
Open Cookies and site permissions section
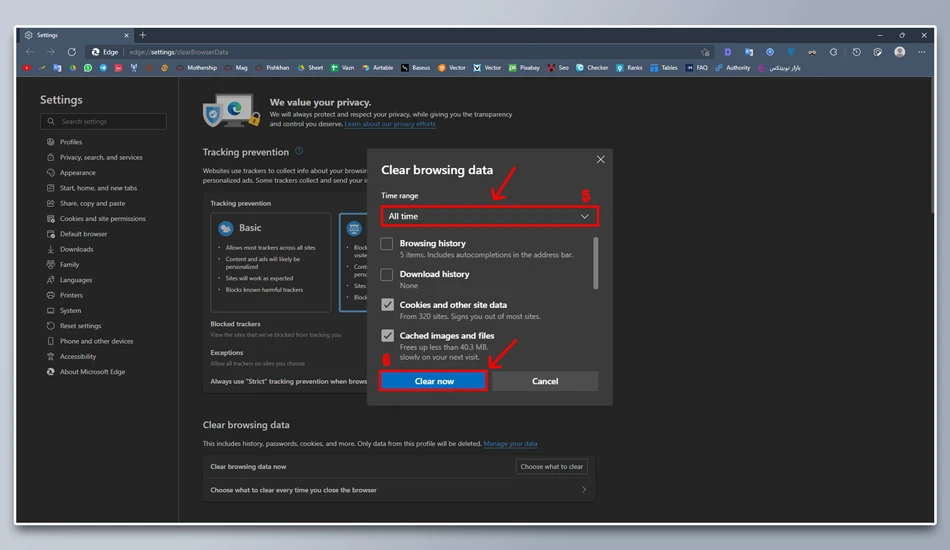102,219
